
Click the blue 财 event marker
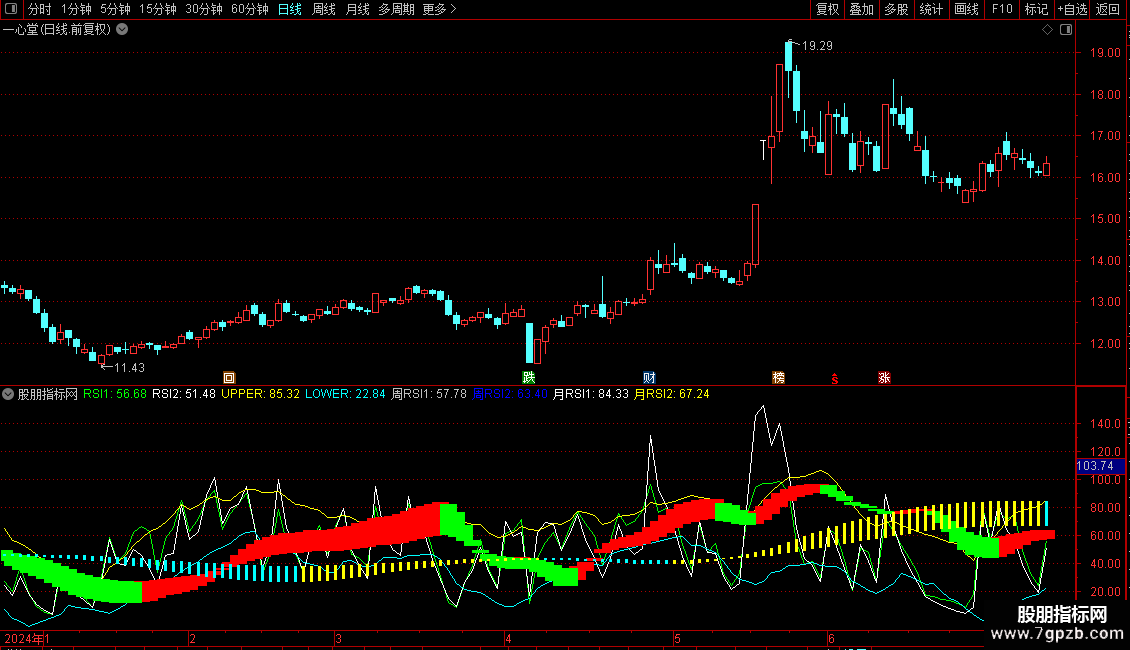[x=649, y=378]
